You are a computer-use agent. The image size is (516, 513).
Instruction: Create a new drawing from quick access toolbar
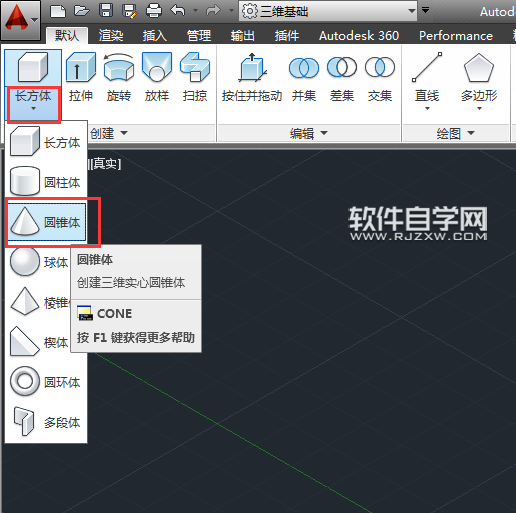pyautogui.click(x=58, y=11)
